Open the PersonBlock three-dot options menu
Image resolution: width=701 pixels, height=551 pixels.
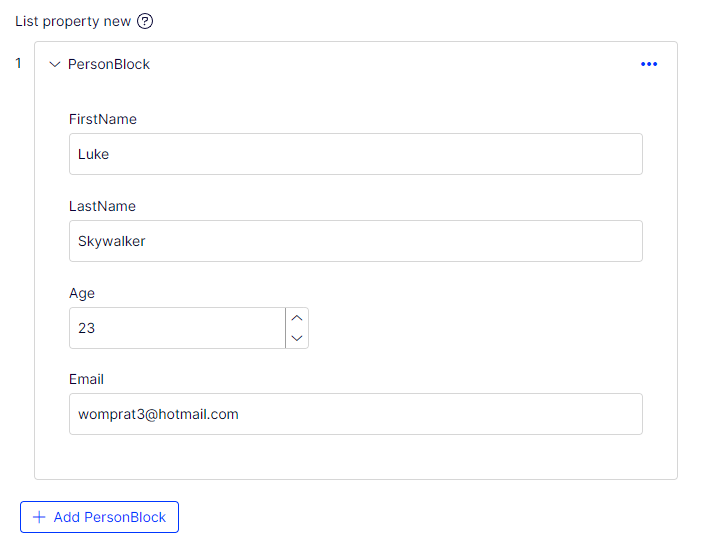tap(649, 64)
